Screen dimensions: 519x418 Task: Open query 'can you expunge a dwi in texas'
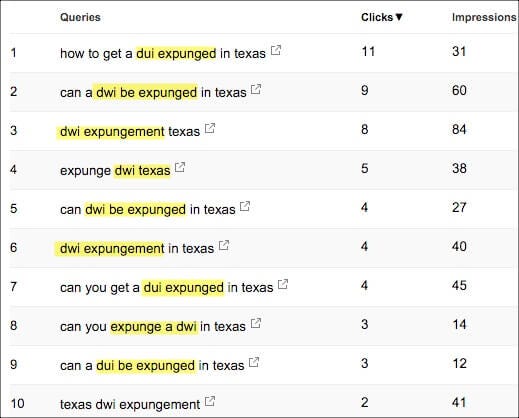(153, 326)
